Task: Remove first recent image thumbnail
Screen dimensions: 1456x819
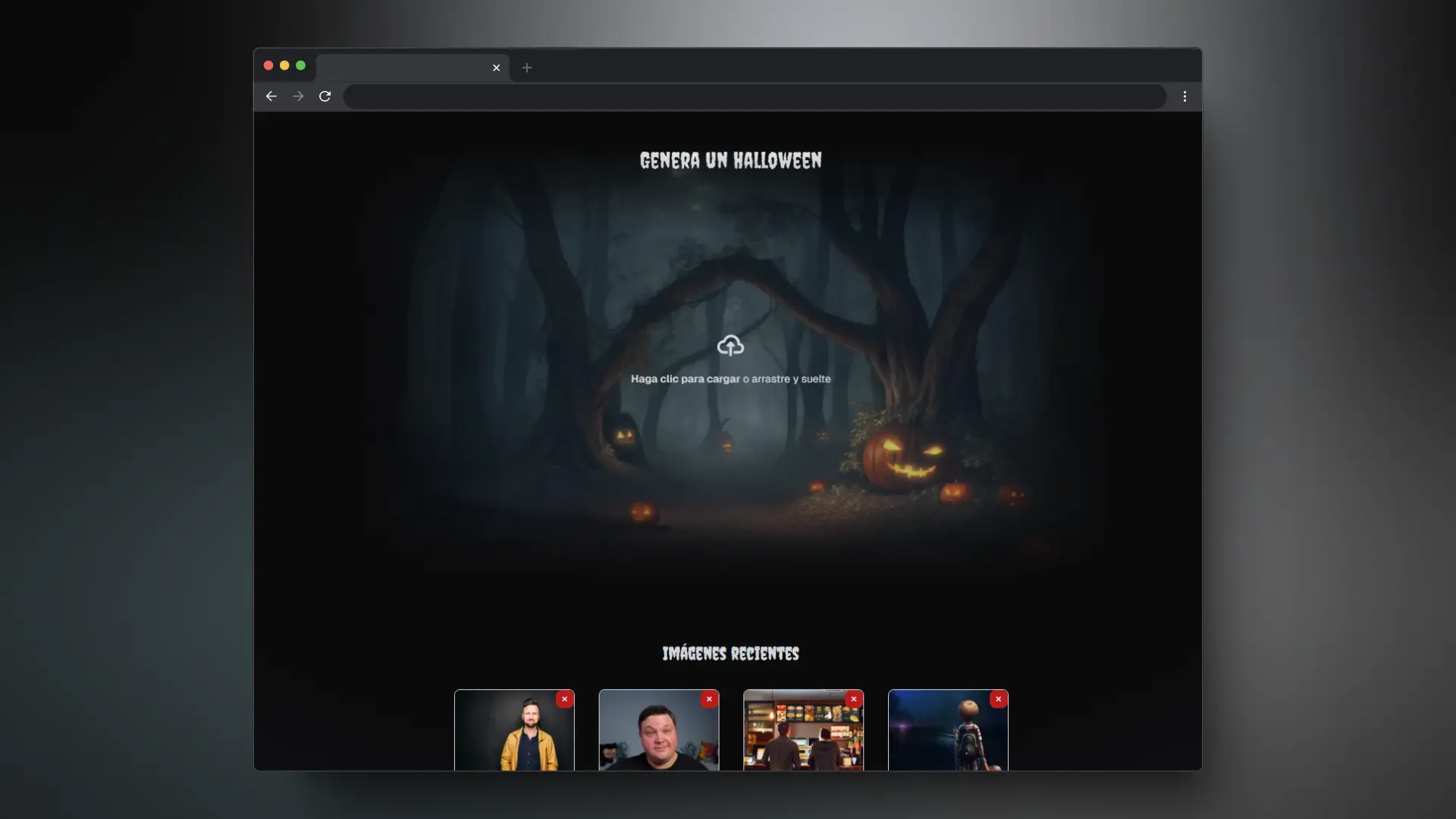Action: [x=564, y=698]
